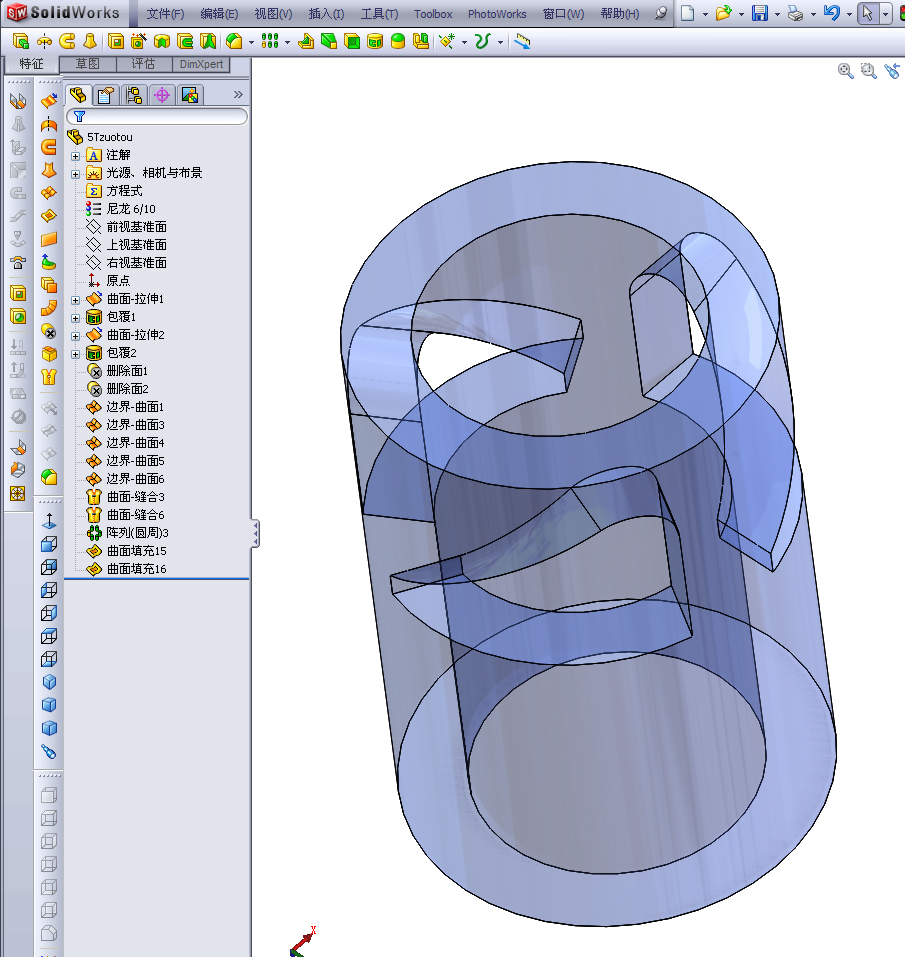Click the Revolved Surface icon in the surfaces toolbar
Image resolution: width=905 pixels, height=957 pixels.
(49, 124)
